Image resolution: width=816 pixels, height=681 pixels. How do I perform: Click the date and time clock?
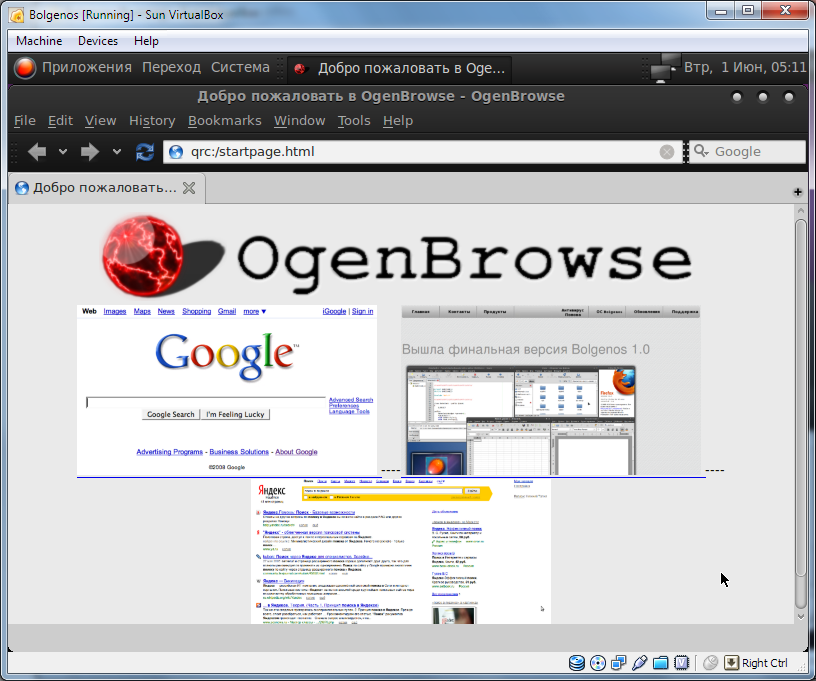tap(745, 68)
